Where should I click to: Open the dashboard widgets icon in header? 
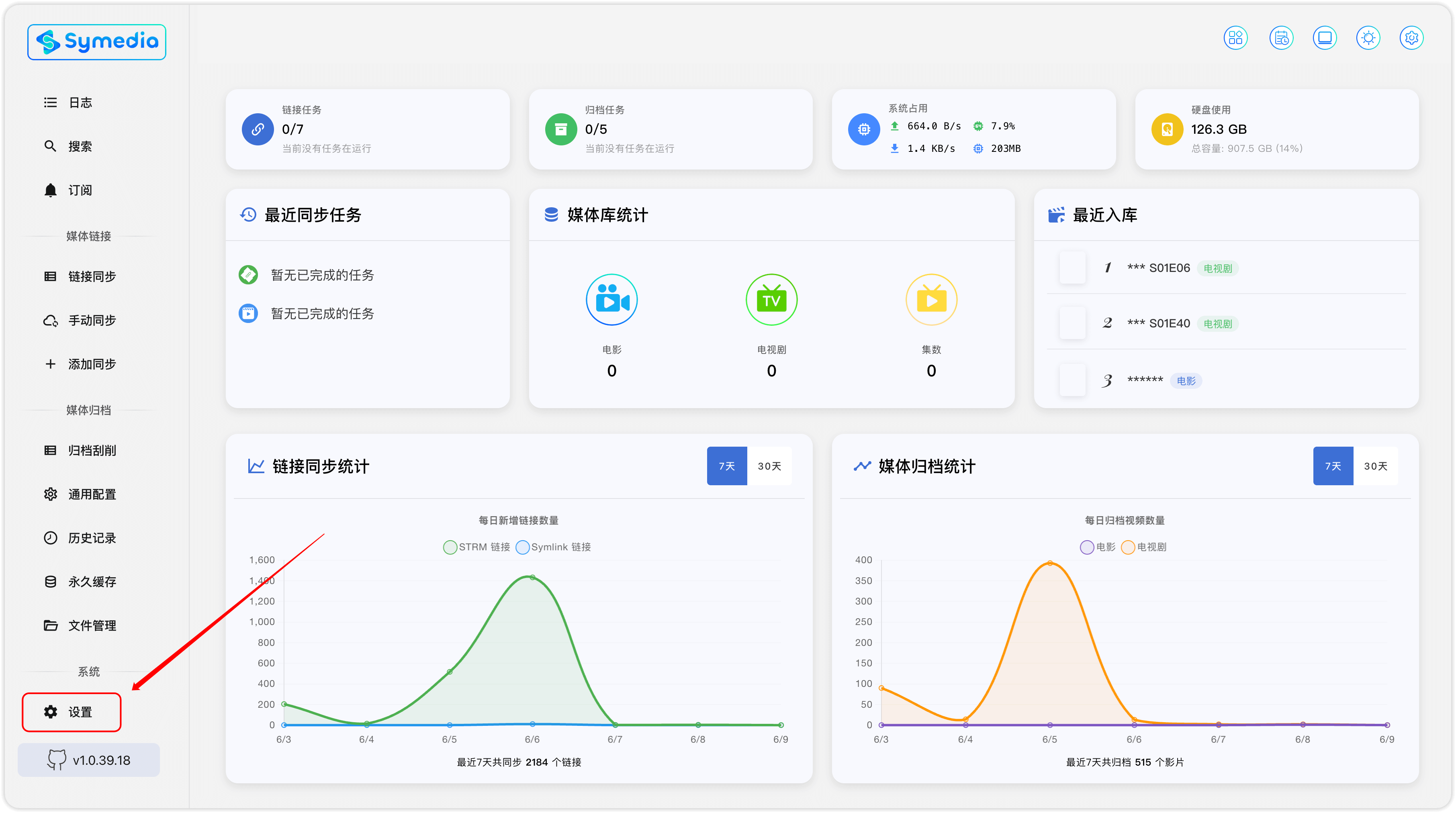coord(1235,38)
